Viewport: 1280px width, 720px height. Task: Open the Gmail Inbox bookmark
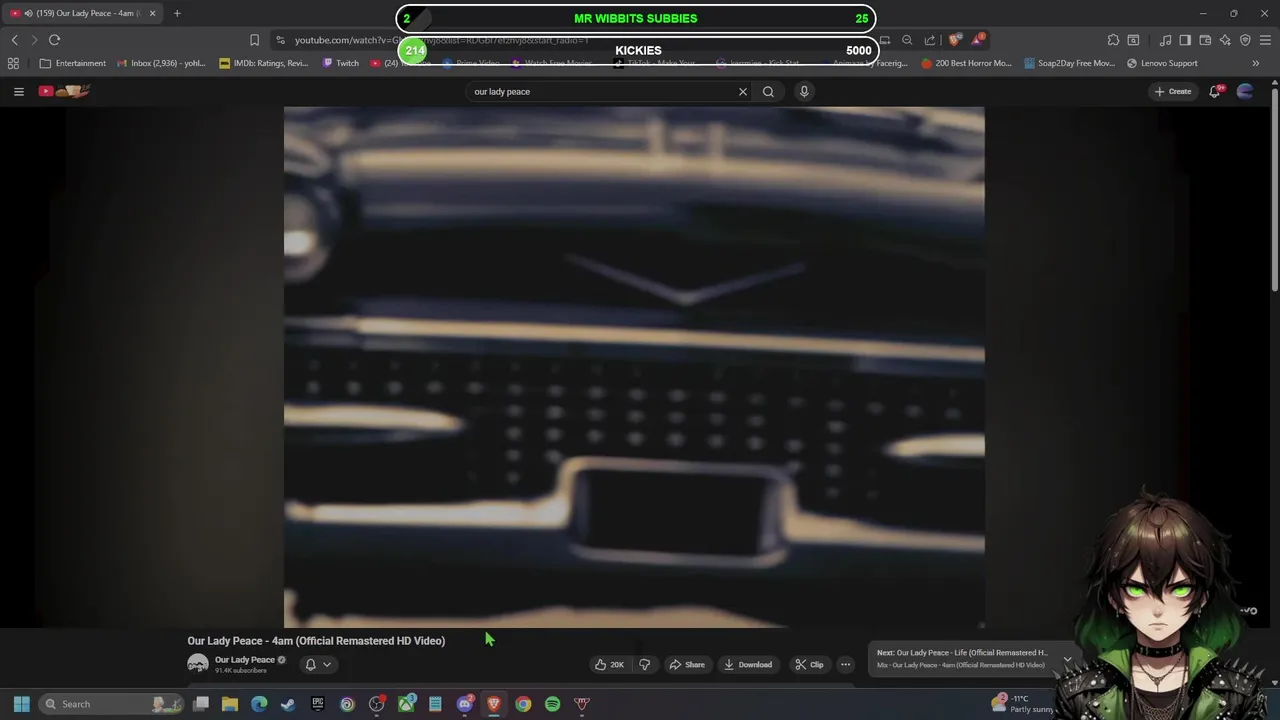tap(161, 63)
